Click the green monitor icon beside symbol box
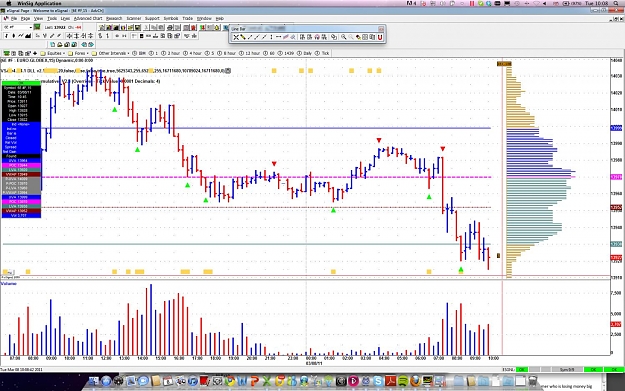This screenshot has height=391, width=625. point(37,27)
